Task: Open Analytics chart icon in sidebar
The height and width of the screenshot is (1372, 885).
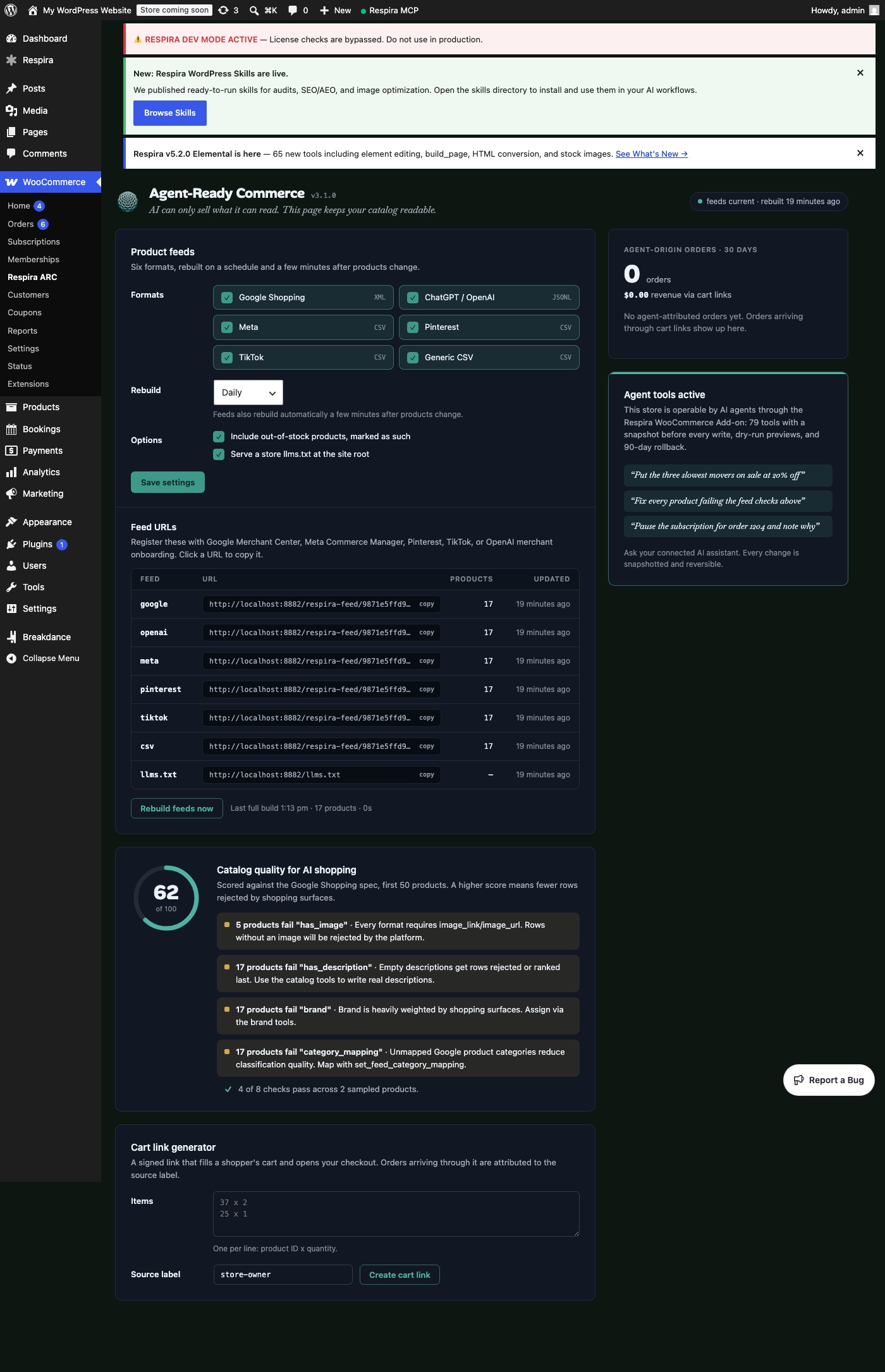Action: (x=11, y=472)
